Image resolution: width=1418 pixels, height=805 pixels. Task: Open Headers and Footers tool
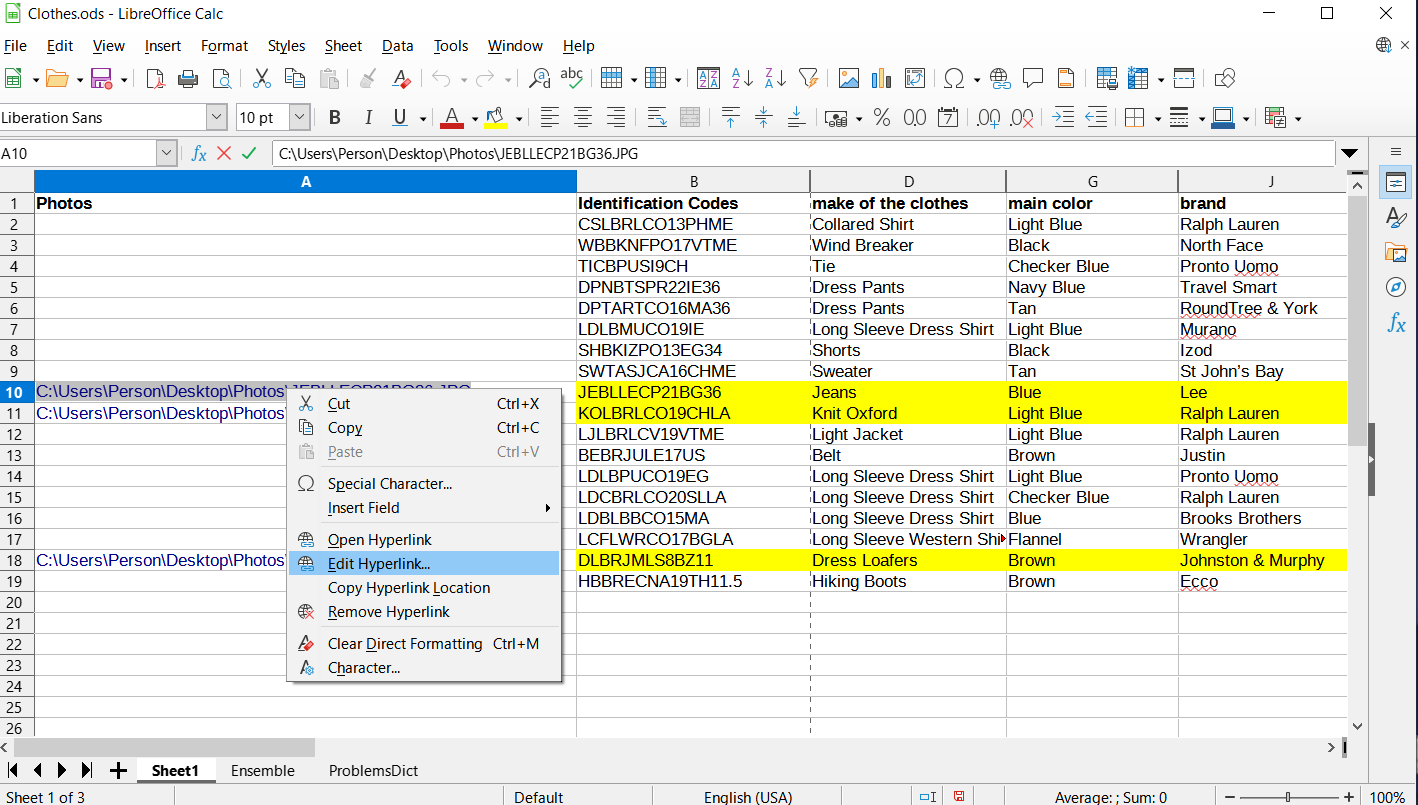[x=1066, y=78]
